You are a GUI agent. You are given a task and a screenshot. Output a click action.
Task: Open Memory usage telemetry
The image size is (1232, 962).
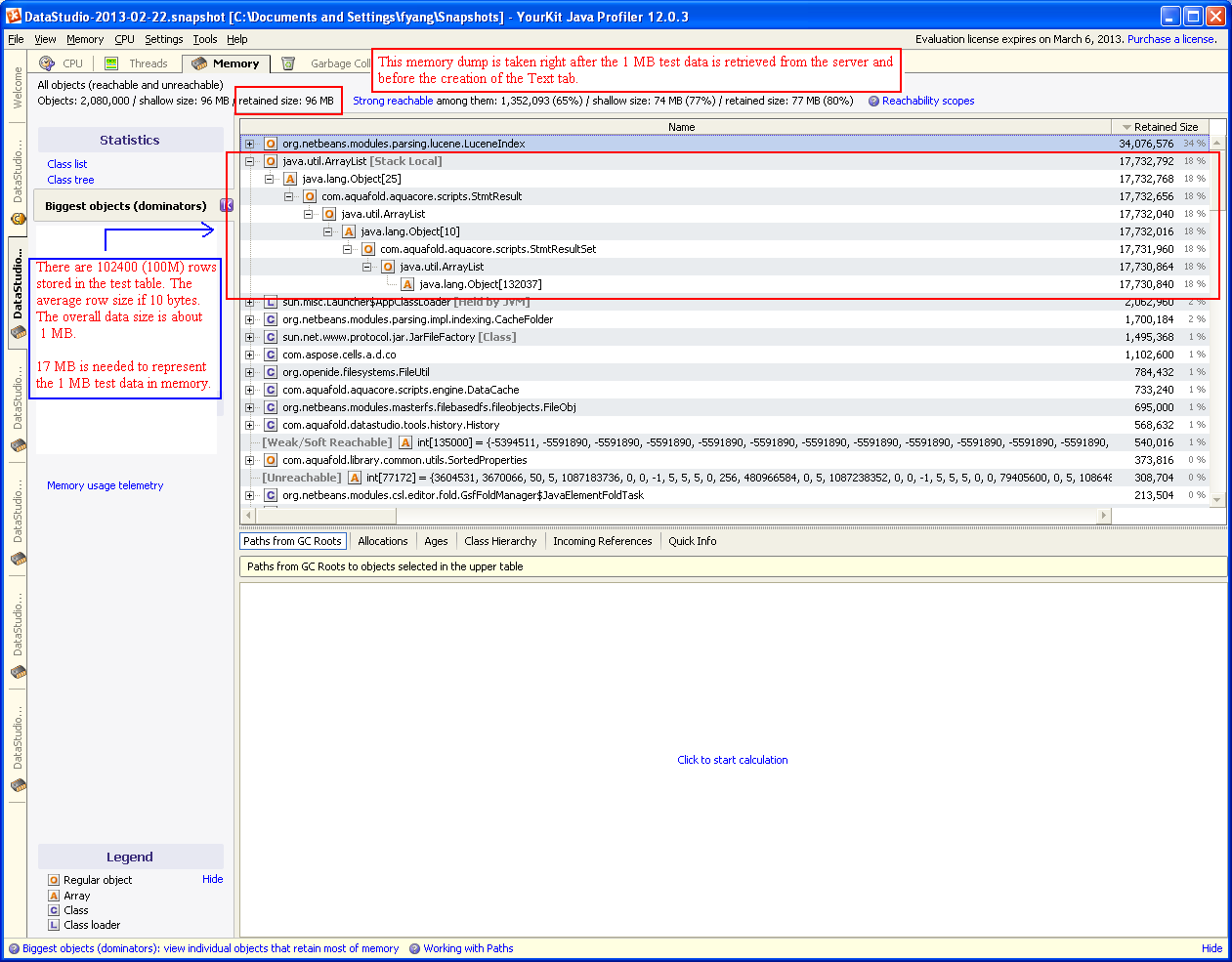[x=106, y=485]
